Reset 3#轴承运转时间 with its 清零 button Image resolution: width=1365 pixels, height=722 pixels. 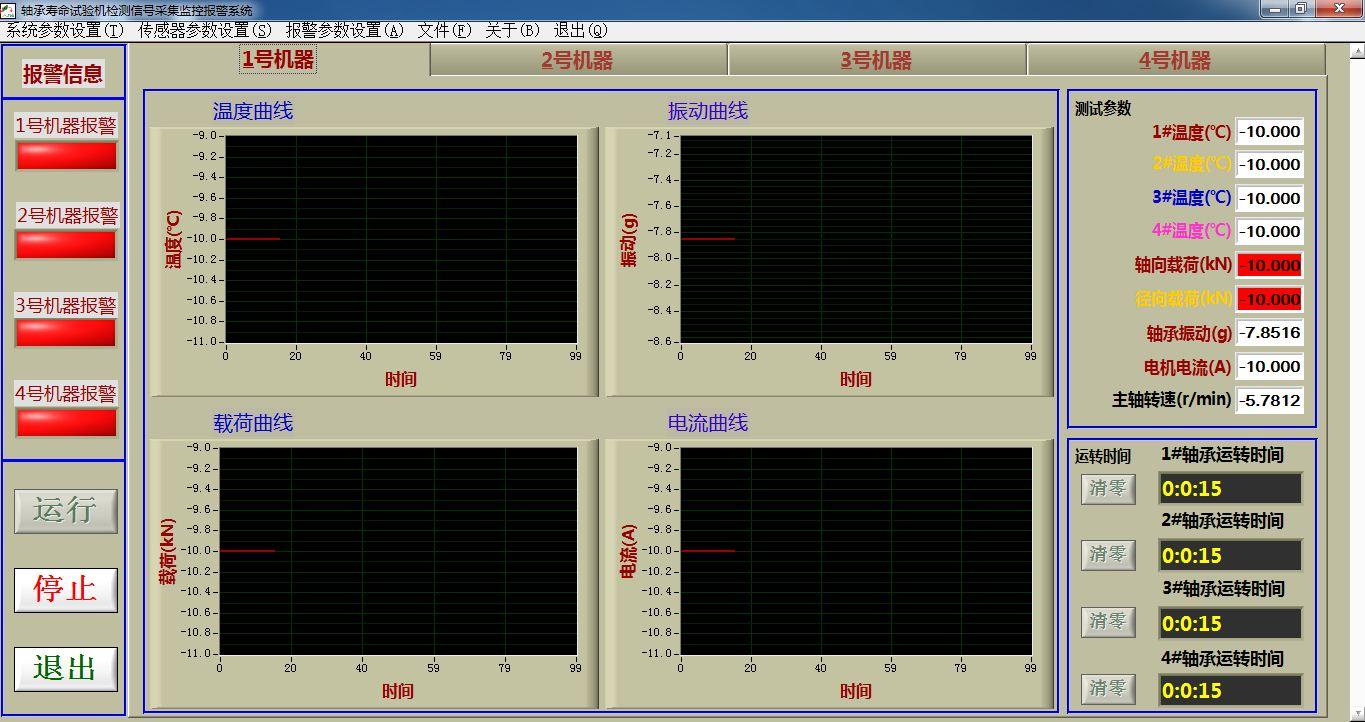[x=1108, y=621]
